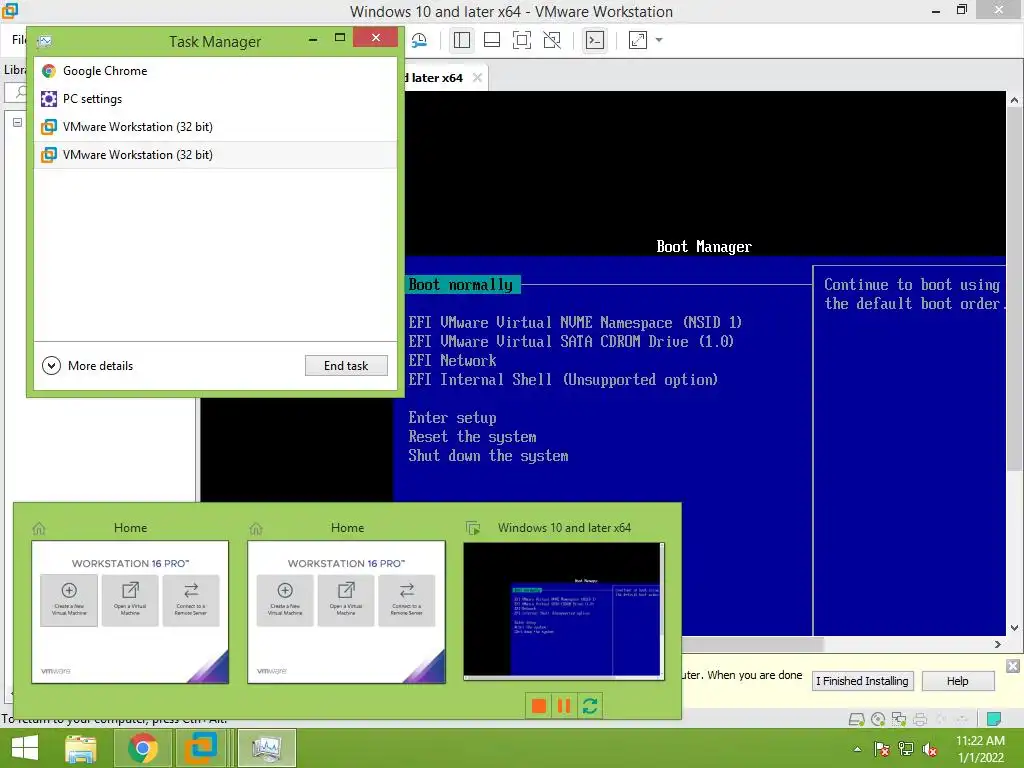This screenshot has width=1024, height=768.
Task: Select the first Home preview thumbnail
Action: point(130,612)
